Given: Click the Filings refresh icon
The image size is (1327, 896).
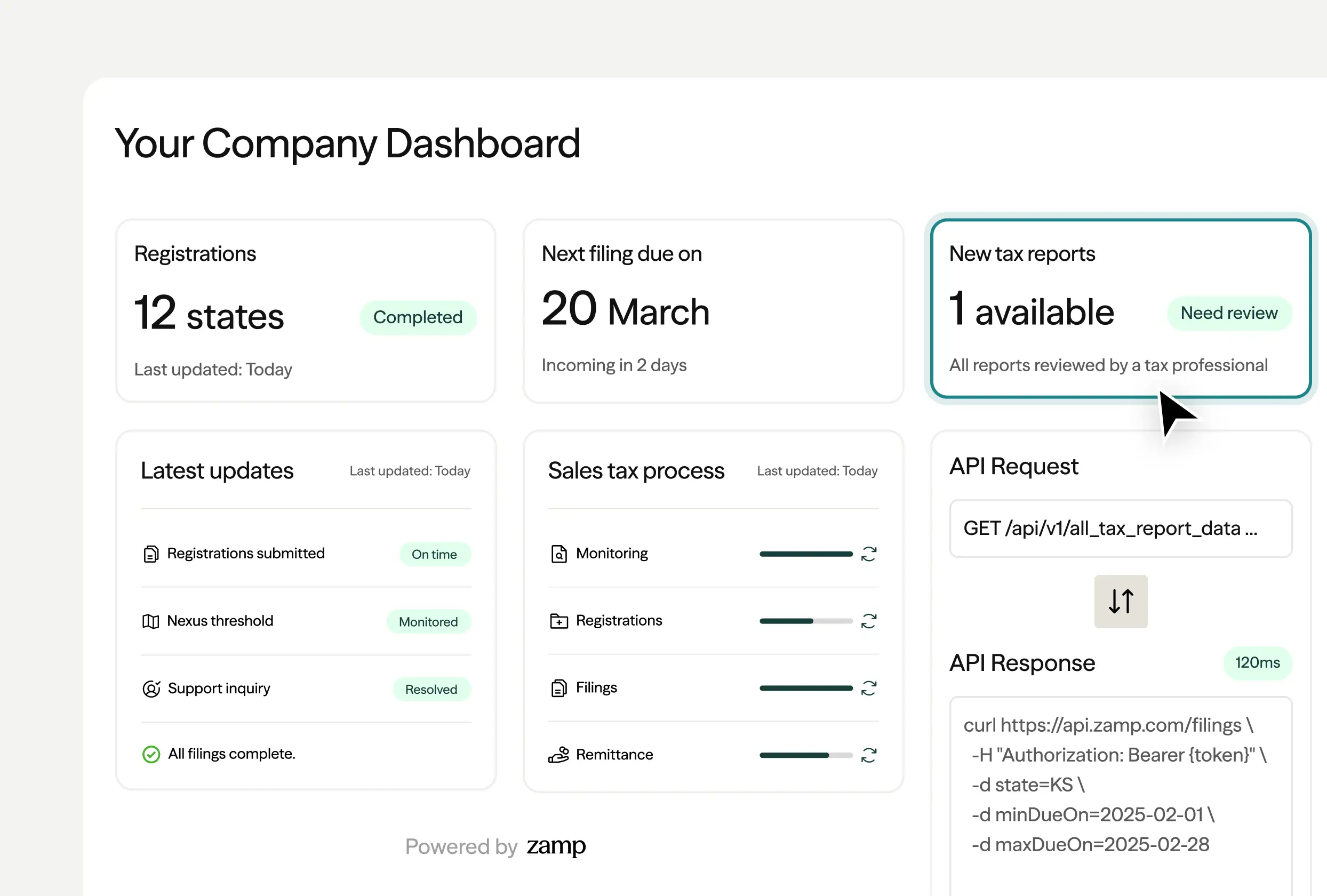Looking at the screenshot, I should [868, 688].
